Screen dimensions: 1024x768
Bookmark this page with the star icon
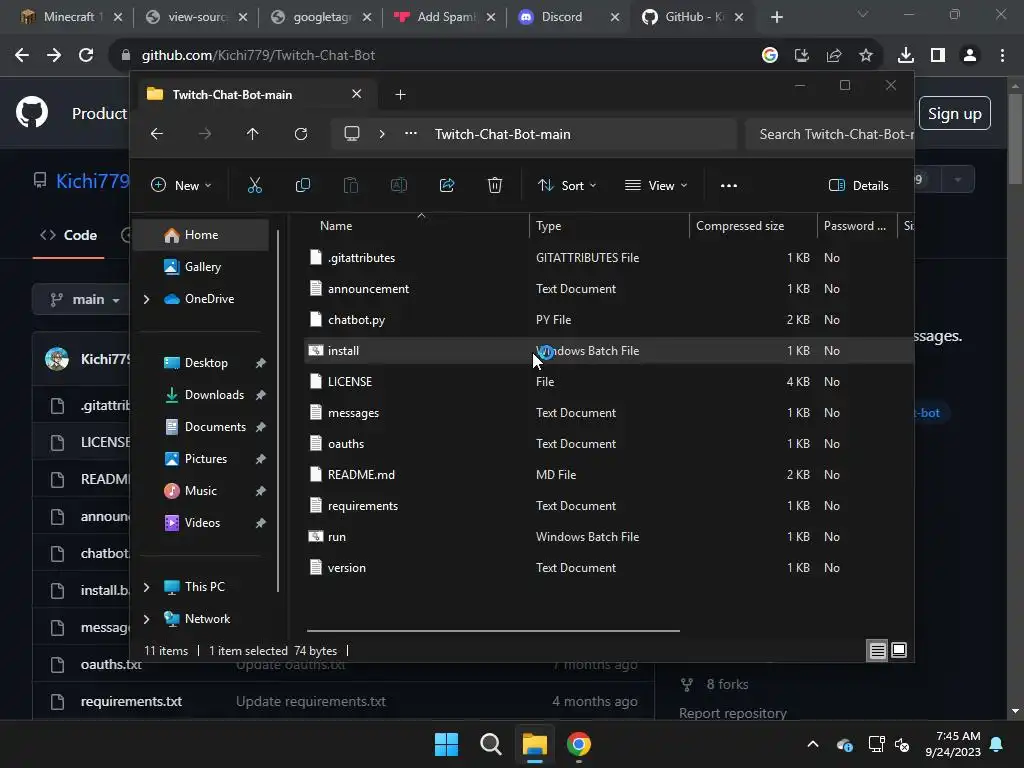click(x=866, y=56)
